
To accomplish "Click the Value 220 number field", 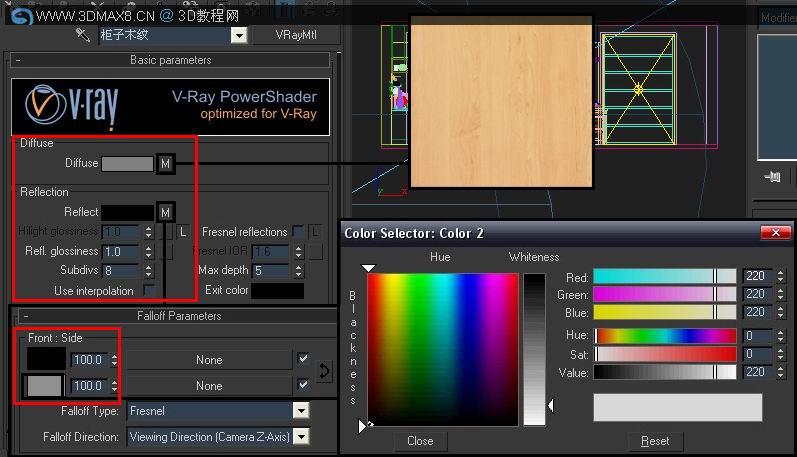I will pyautogui.click(x=757, y=372).
